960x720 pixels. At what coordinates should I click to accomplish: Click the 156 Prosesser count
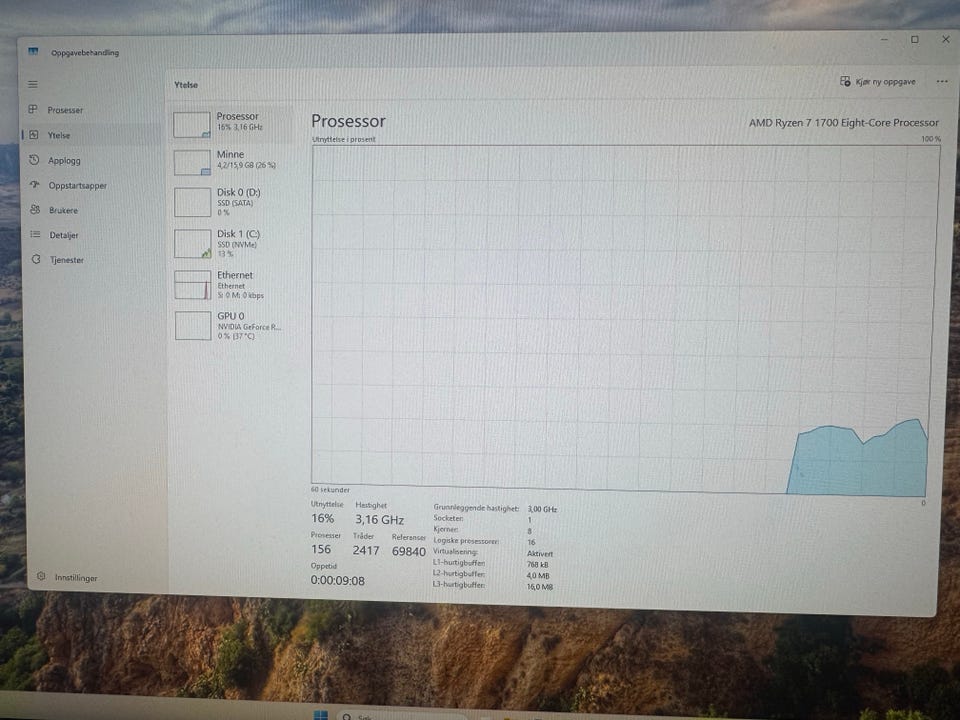pyautogui.click(x=321, y=549)
